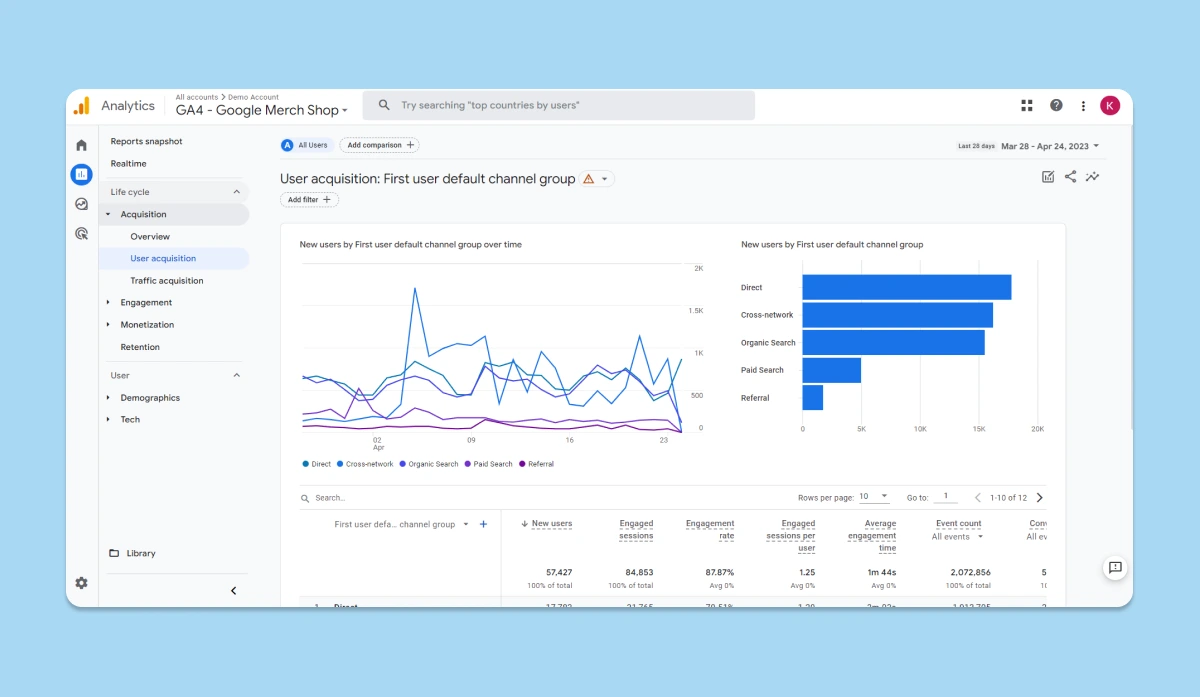Click the search magnifier icon in top bar
Image resolution: width=1200 pixels, height=697 pixels.
(x=384, y=105)
